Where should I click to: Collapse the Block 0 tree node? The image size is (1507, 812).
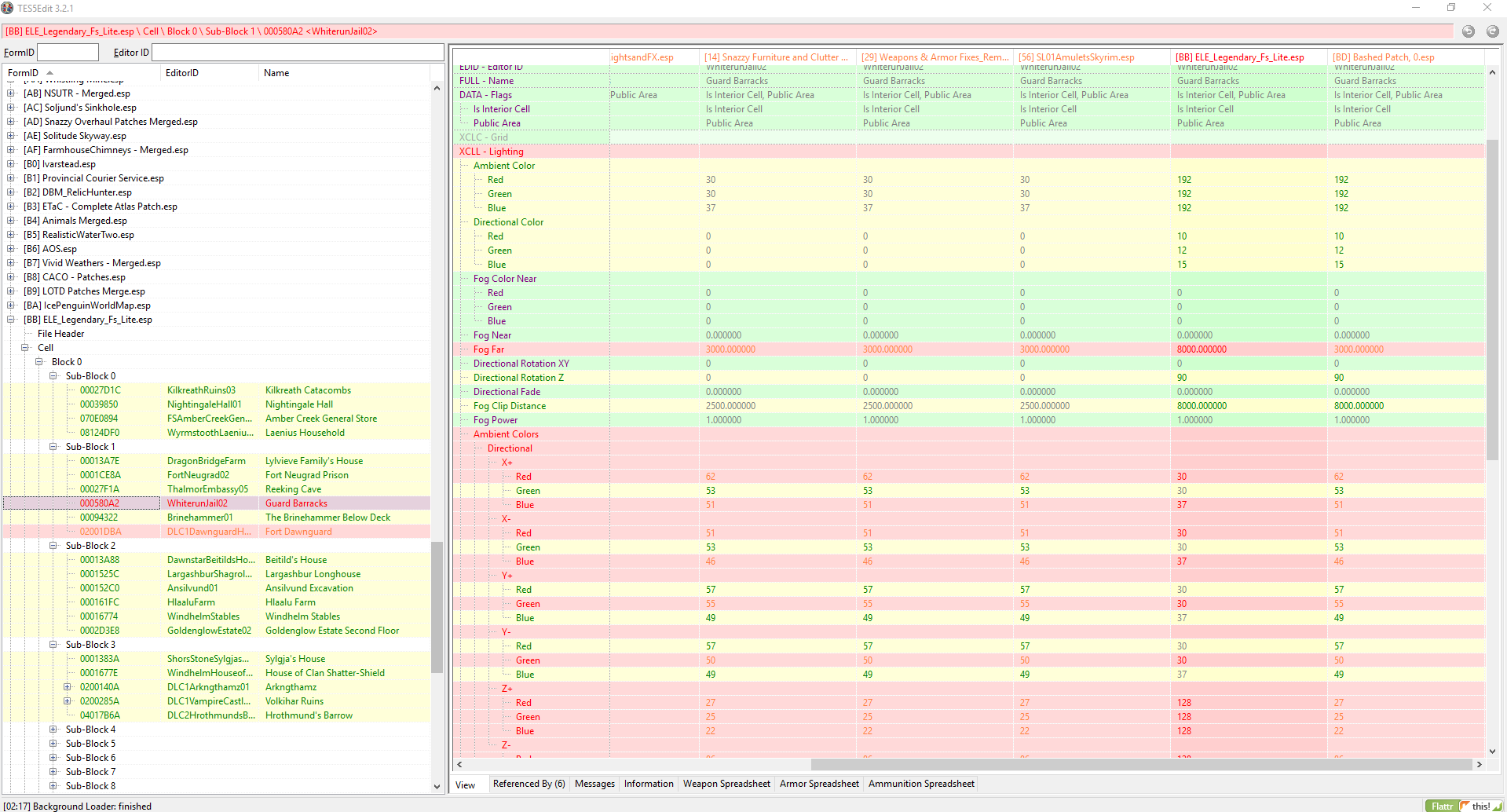(x=39, y=362)
